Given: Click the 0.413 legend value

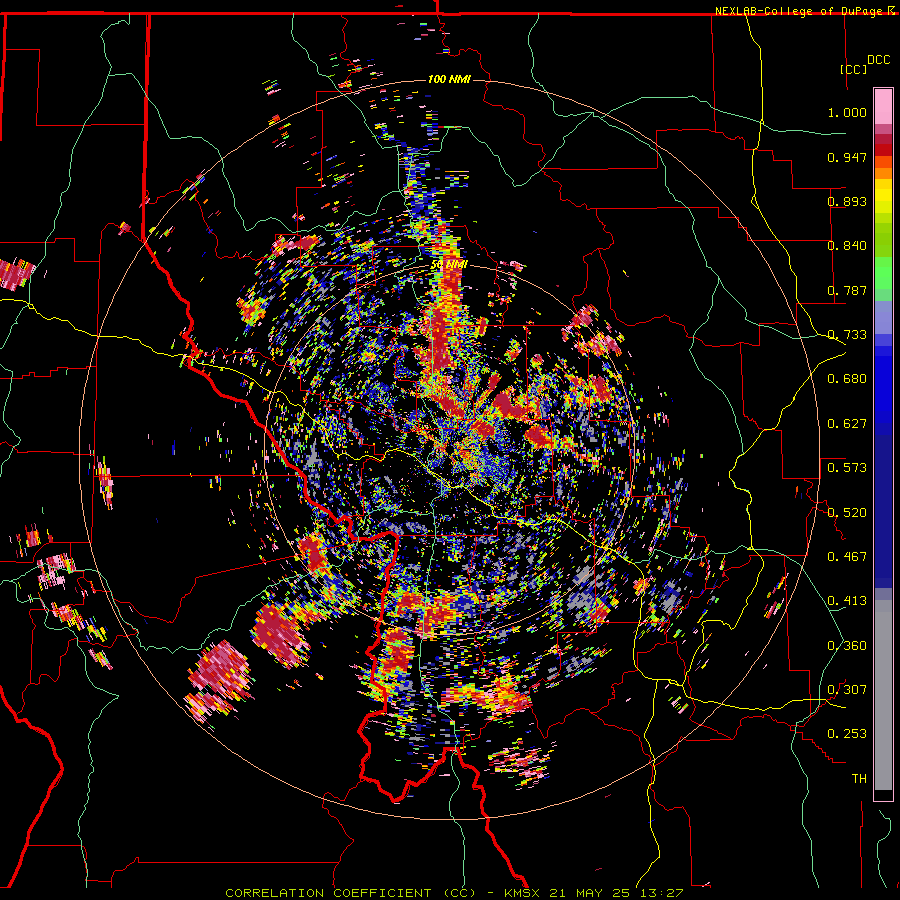Looking at the screenshot, I should [847, 601].
